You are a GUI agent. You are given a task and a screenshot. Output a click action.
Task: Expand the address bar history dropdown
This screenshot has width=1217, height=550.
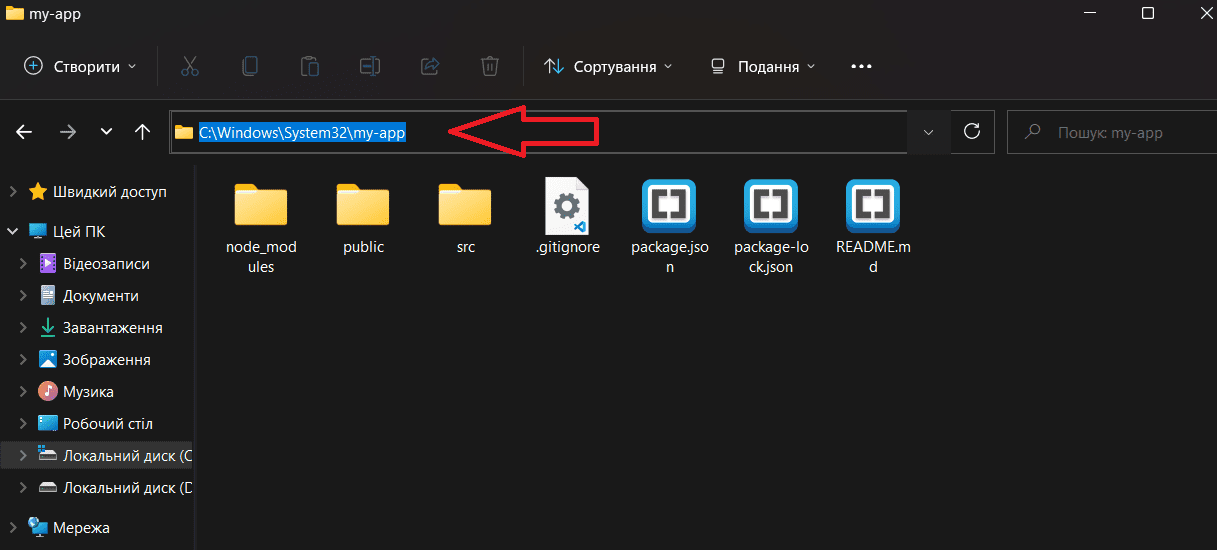[929, 132]
